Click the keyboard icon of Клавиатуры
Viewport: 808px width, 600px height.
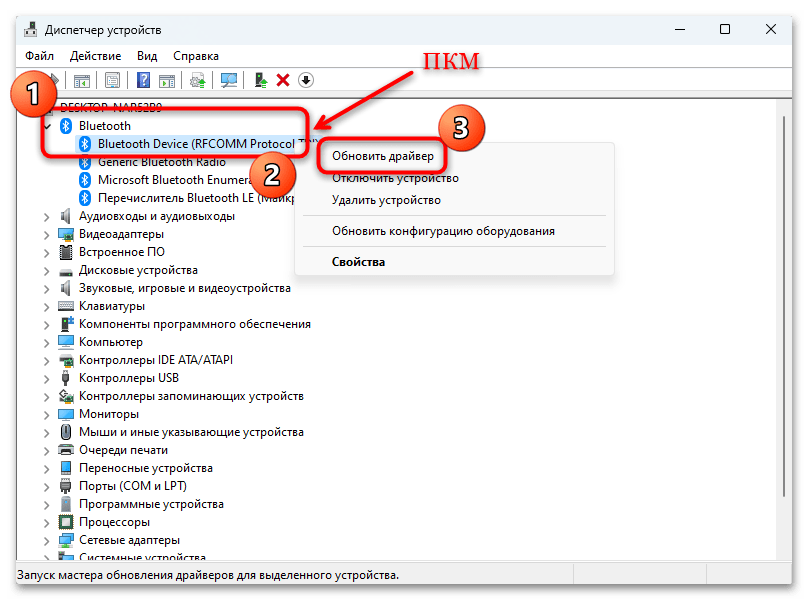click(x=66, y=306)
